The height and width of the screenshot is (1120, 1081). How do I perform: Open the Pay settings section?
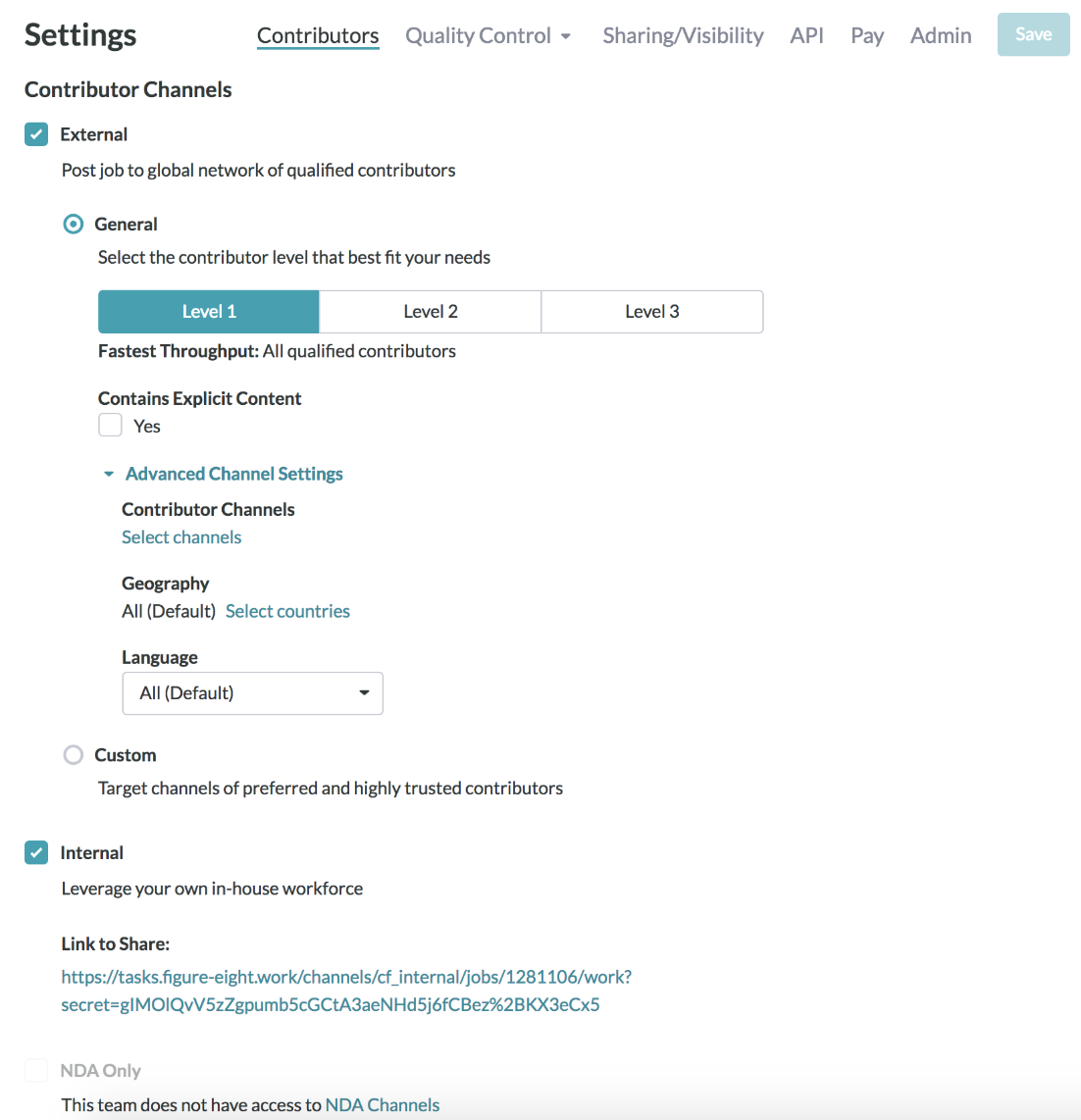tap(867, 35)
